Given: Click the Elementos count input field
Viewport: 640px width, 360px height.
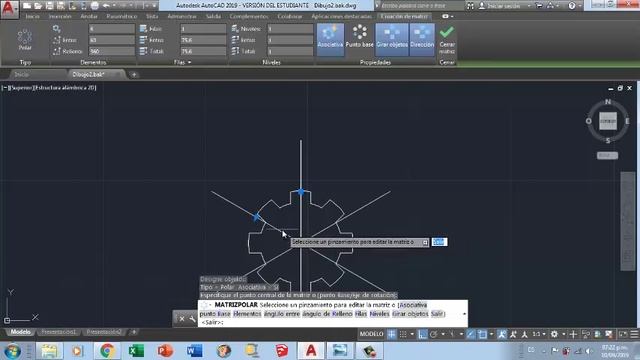Looking at the screenshot, I should pyautogui.click(x=111, y=29).
